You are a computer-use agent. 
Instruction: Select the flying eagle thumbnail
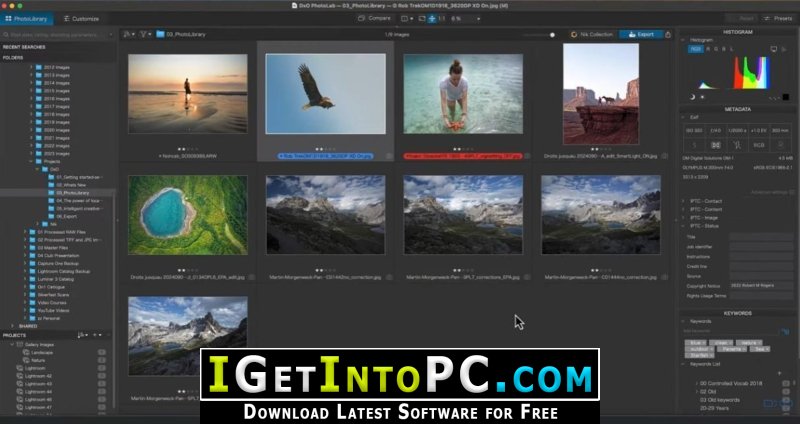[326, 94]
